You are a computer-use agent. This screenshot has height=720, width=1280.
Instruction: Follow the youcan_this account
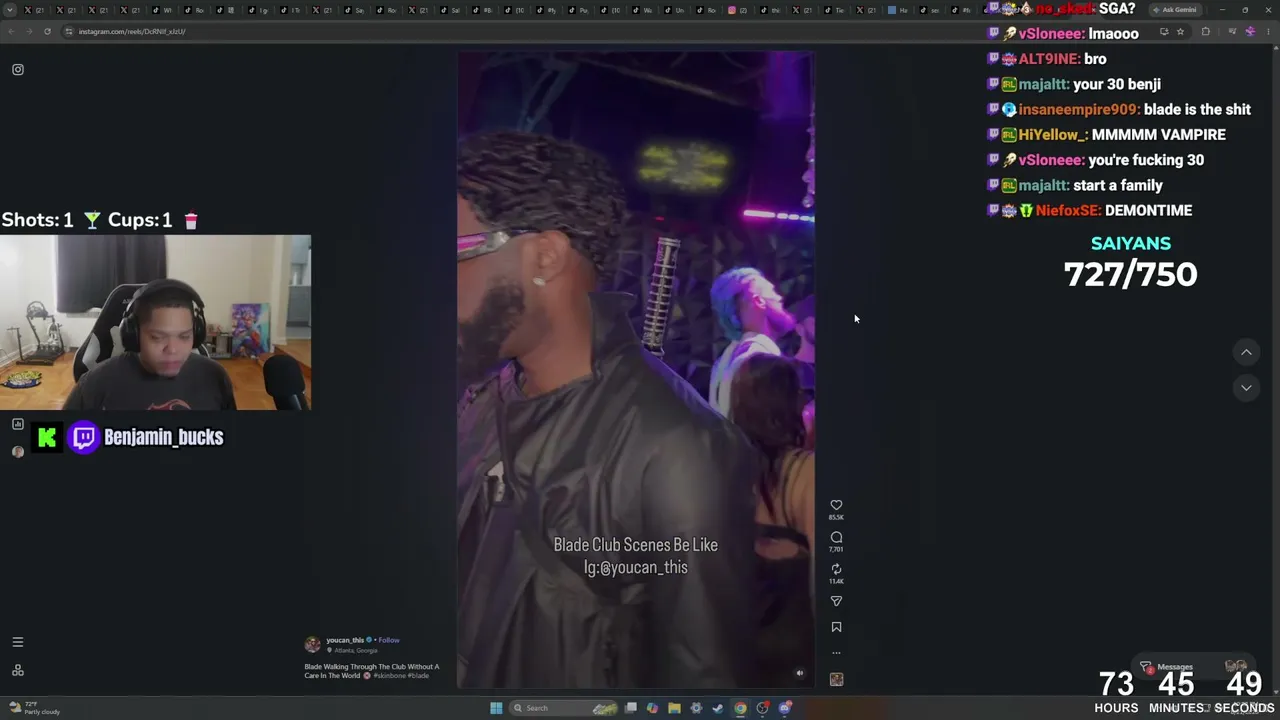(389, 640)
